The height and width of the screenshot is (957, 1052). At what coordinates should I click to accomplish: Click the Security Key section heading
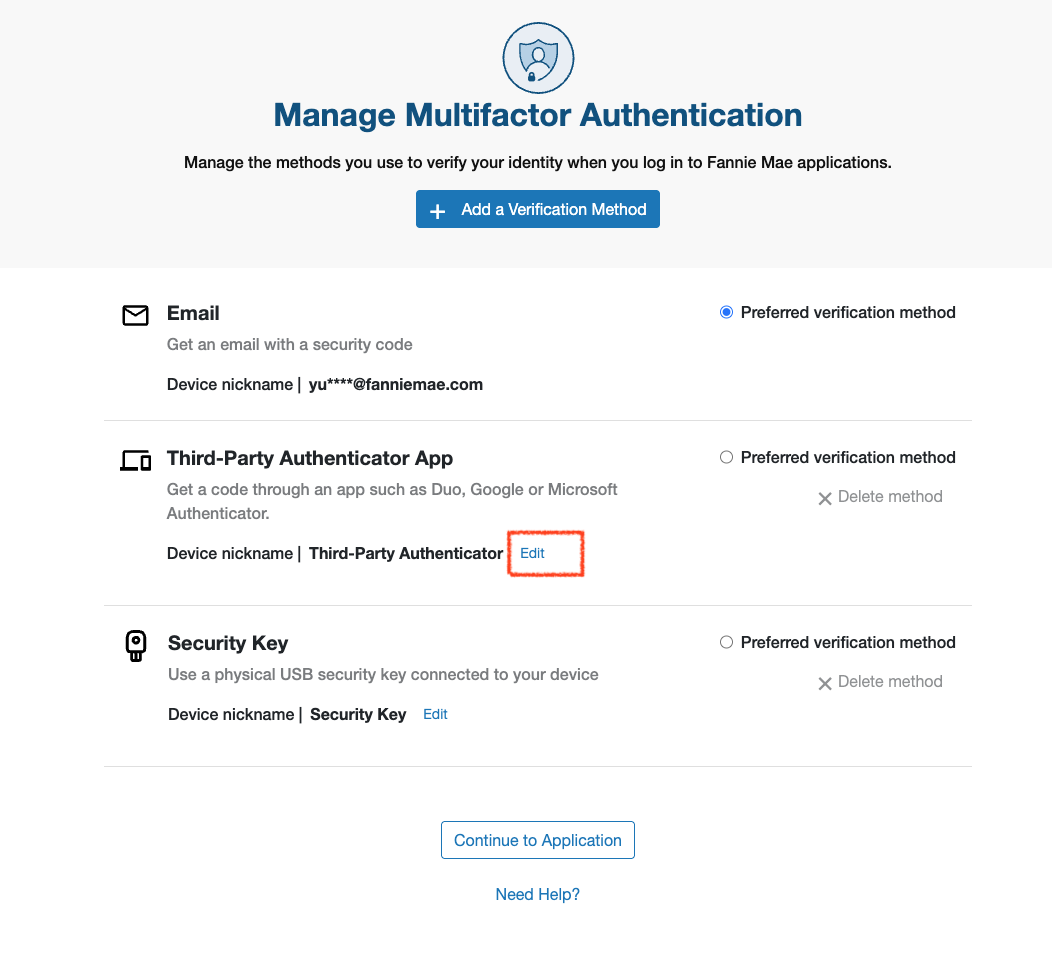tap(228, 643)
